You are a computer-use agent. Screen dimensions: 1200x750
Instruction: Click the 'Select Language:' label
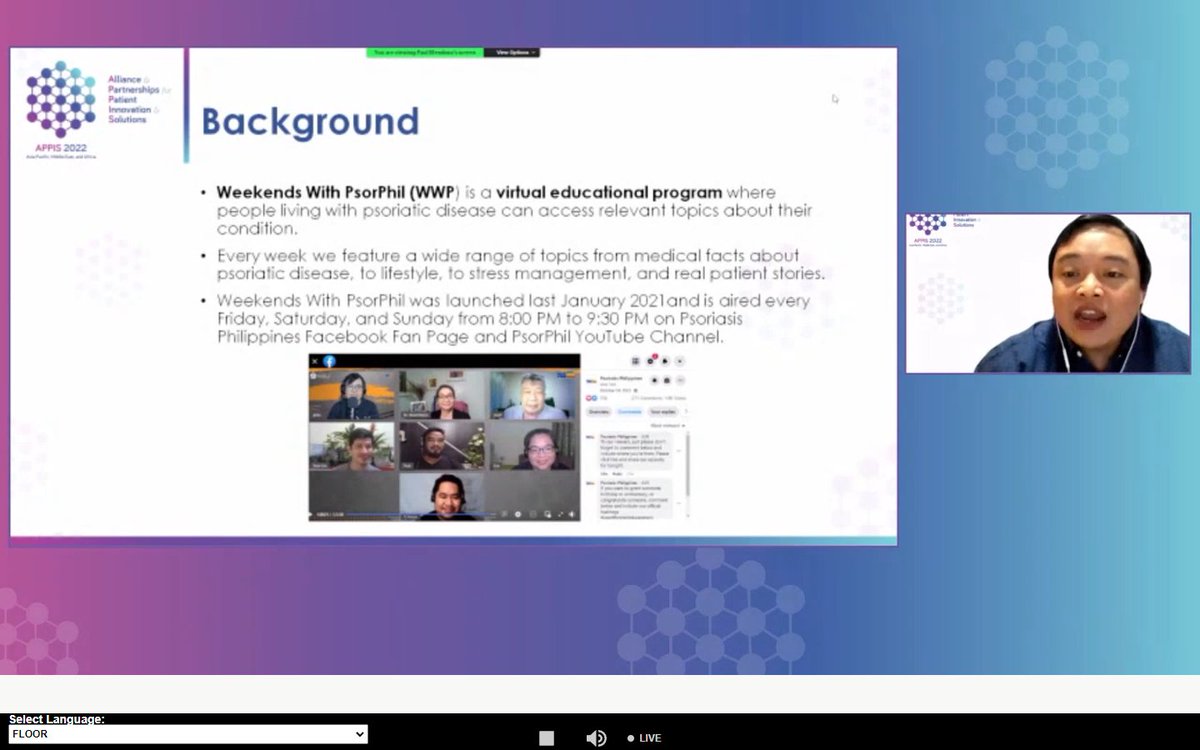coord(57,719)
